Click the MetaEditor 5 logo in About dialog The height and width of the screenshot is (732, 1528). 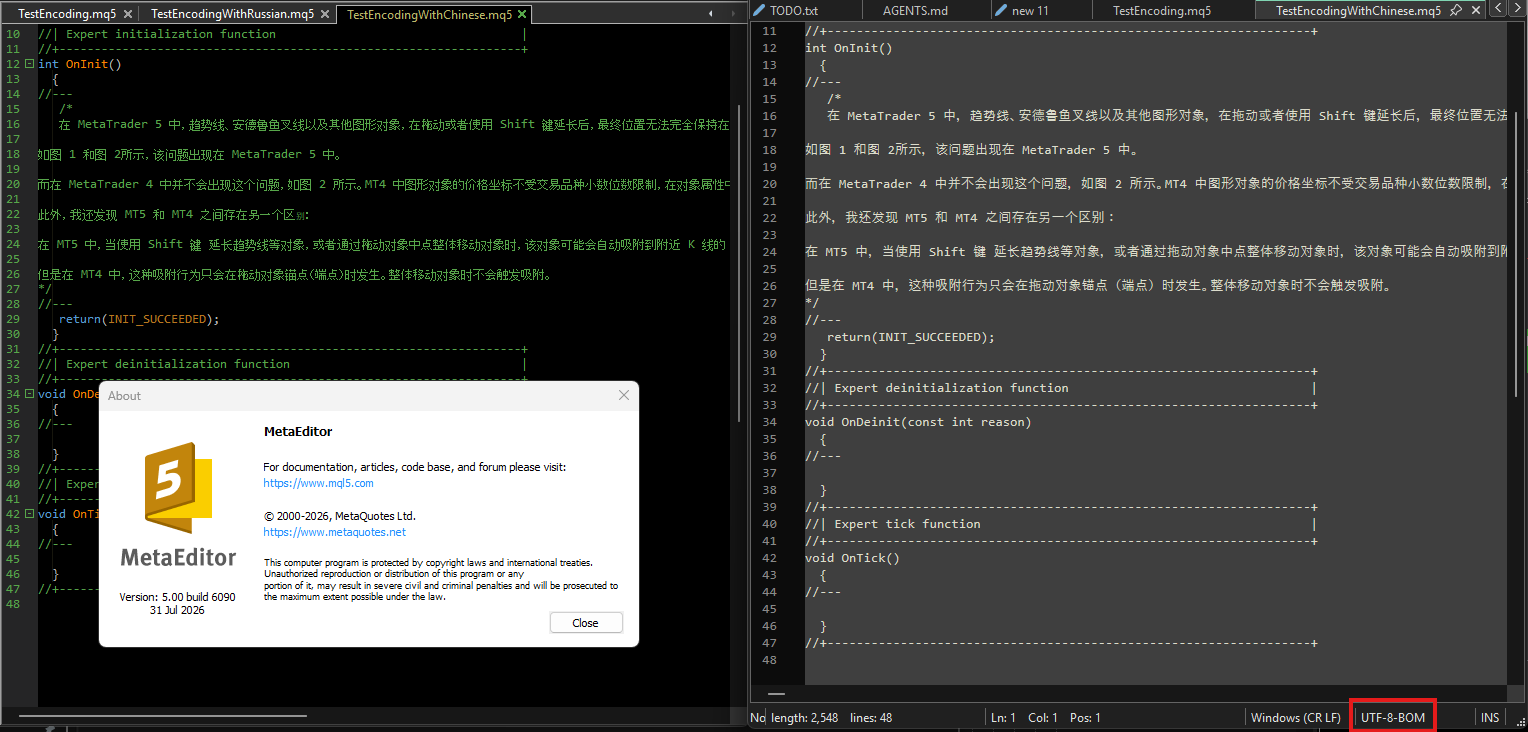178,490
